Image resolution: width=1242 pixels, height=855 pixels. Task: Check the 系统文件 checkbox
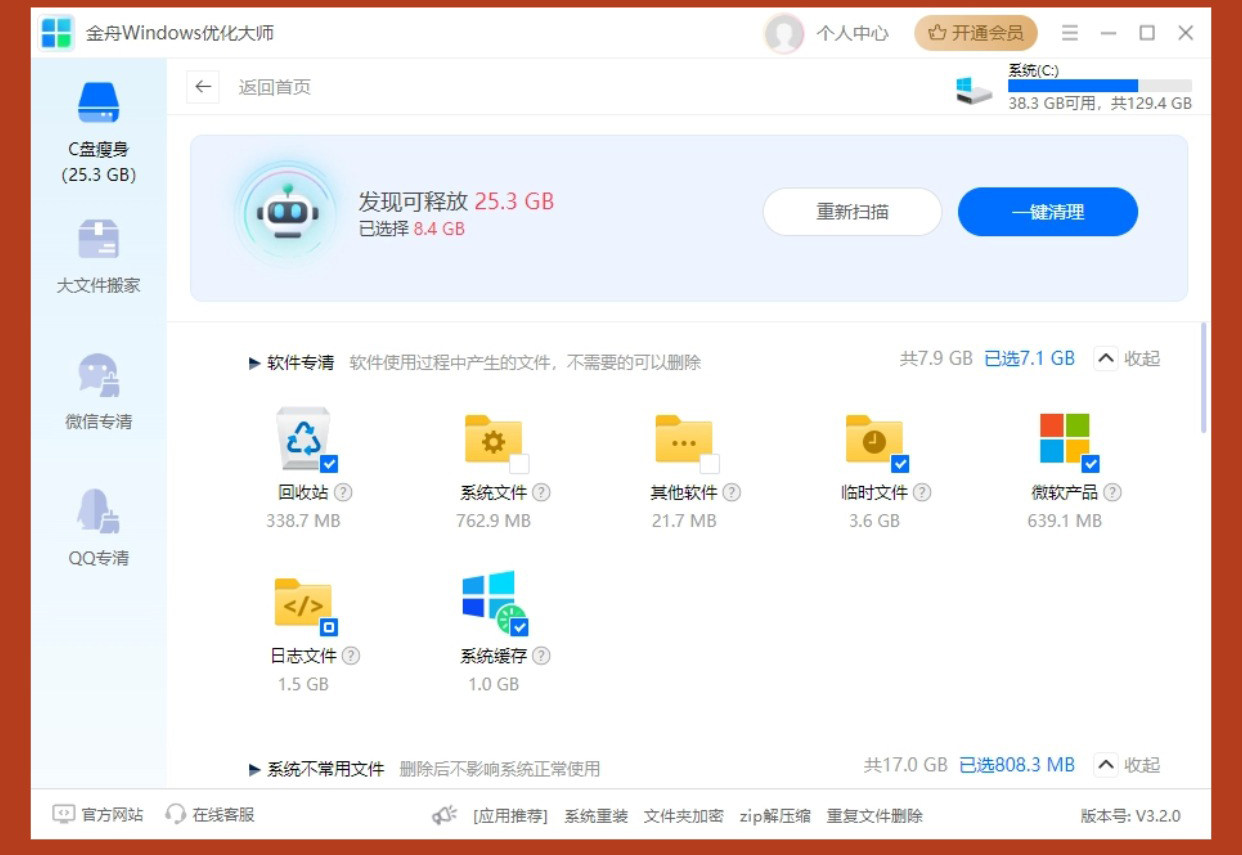coord(519,463)
